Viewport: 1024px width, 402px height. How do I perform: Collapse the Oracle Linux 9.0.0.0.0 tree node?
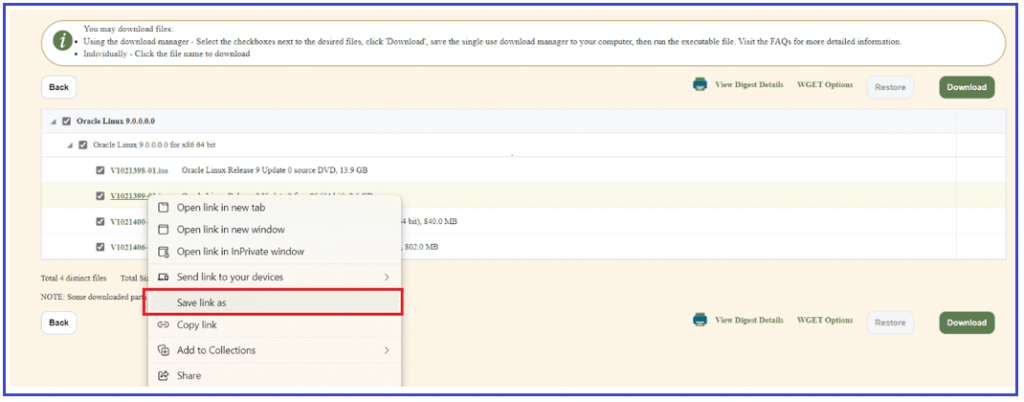click(x=53, y=122)
